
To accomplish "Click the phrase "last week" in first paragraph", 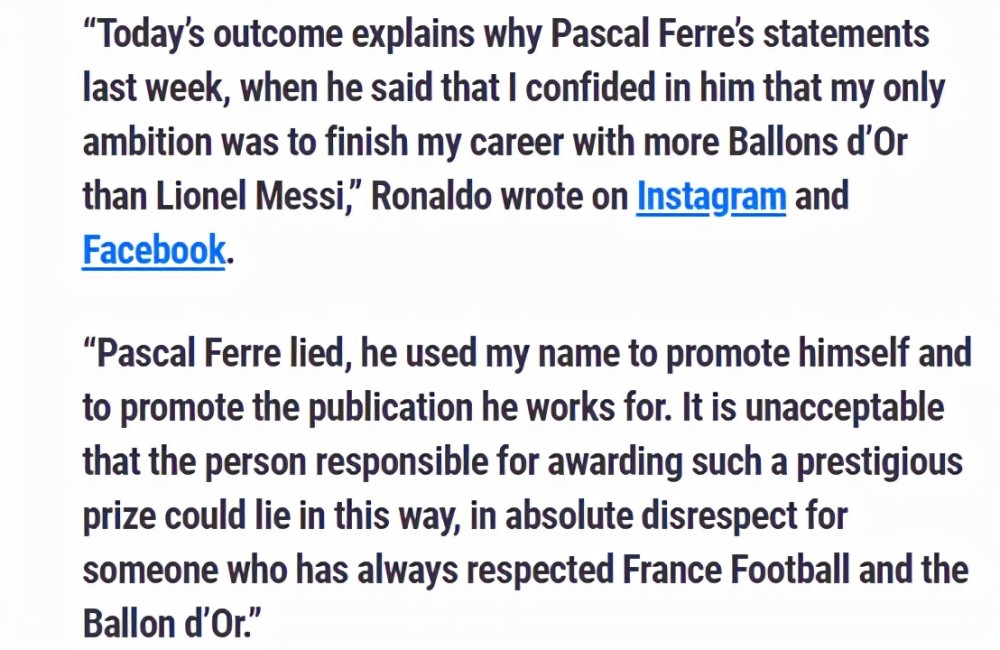I will coord(152,88).
